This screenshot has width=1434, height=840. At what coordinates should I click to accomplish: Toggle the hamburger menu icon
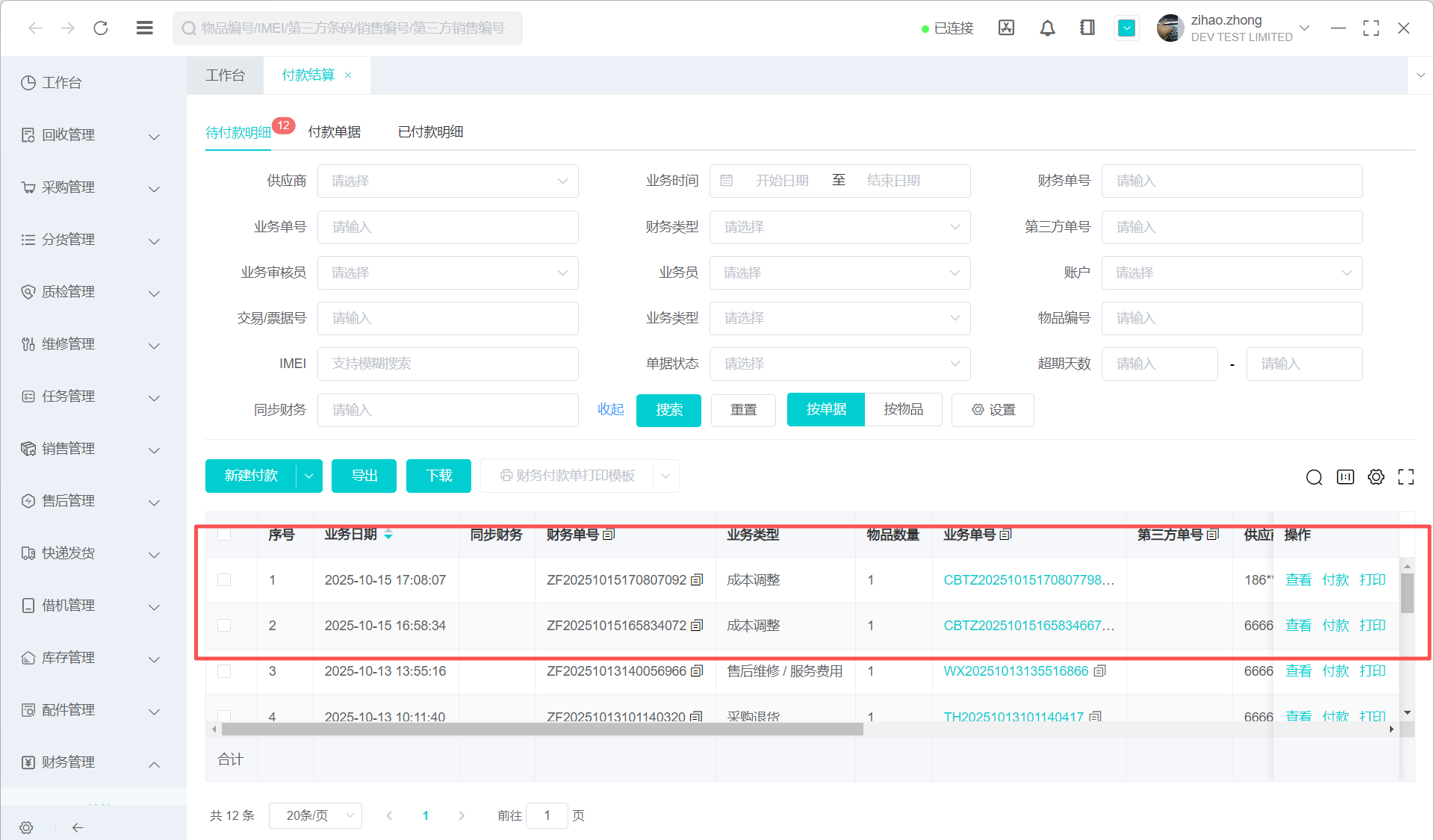[145, 28]
